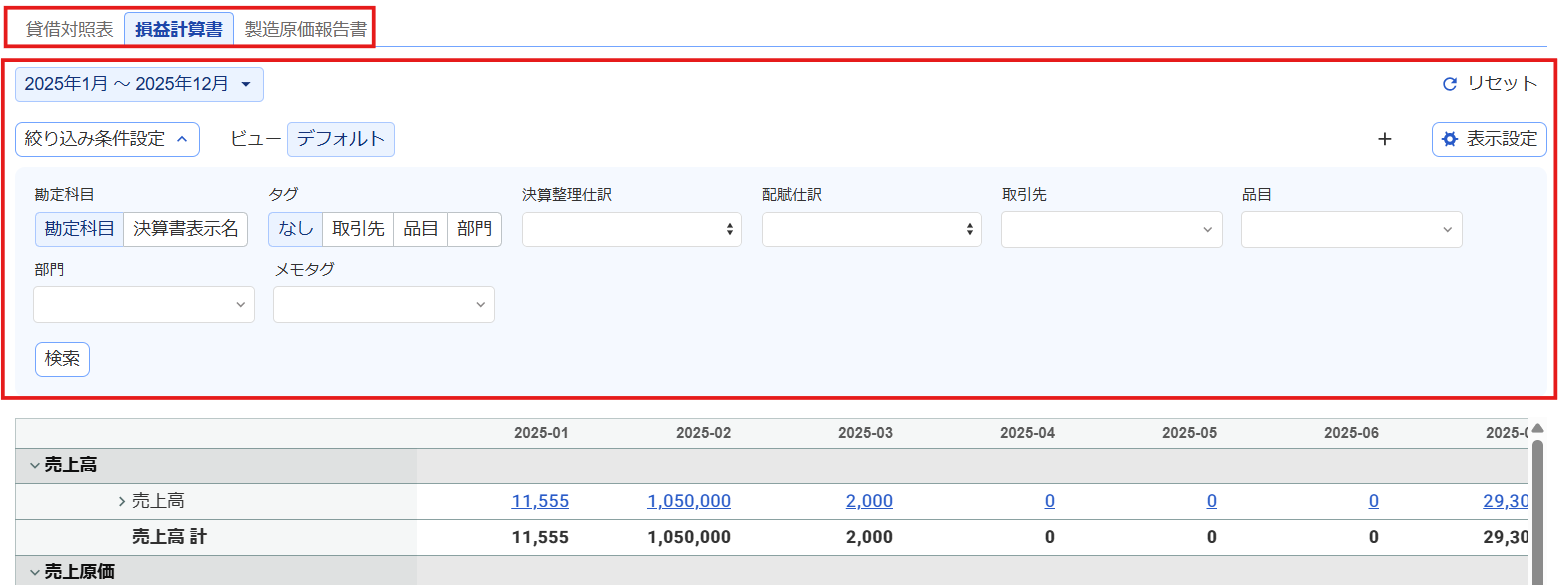
Task: Click the bold 2,000 total in 売上高 計
Action: pyautogui.click(x=869, y=537)
